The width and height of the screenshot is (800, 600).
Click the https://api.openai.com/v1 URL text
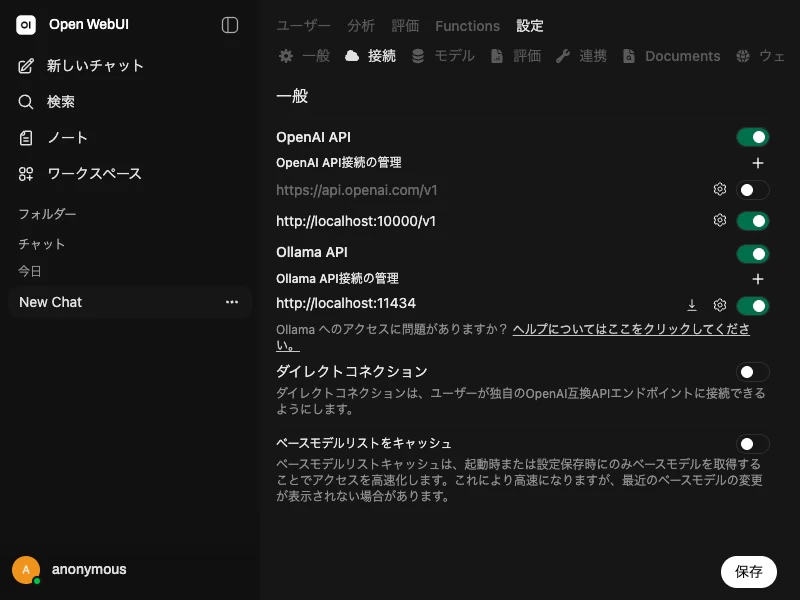357,190
